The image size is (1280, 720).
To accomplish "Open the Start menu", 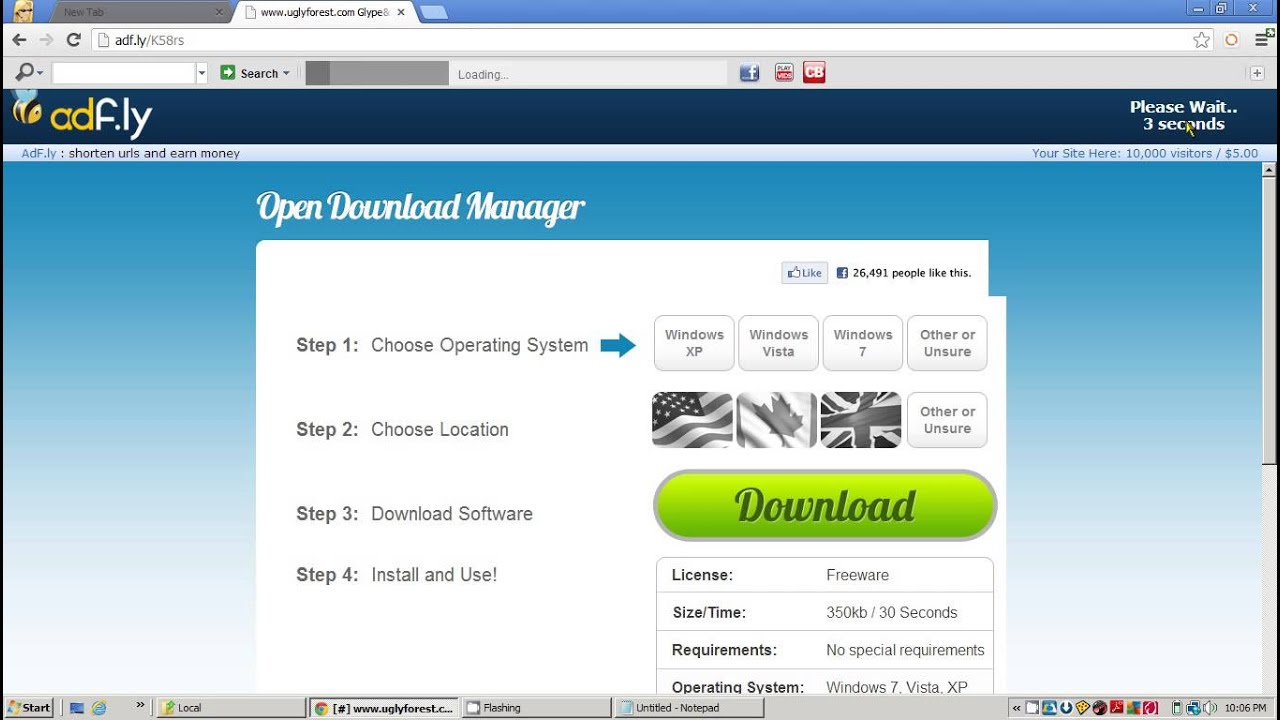I will [x=28, y=708].
